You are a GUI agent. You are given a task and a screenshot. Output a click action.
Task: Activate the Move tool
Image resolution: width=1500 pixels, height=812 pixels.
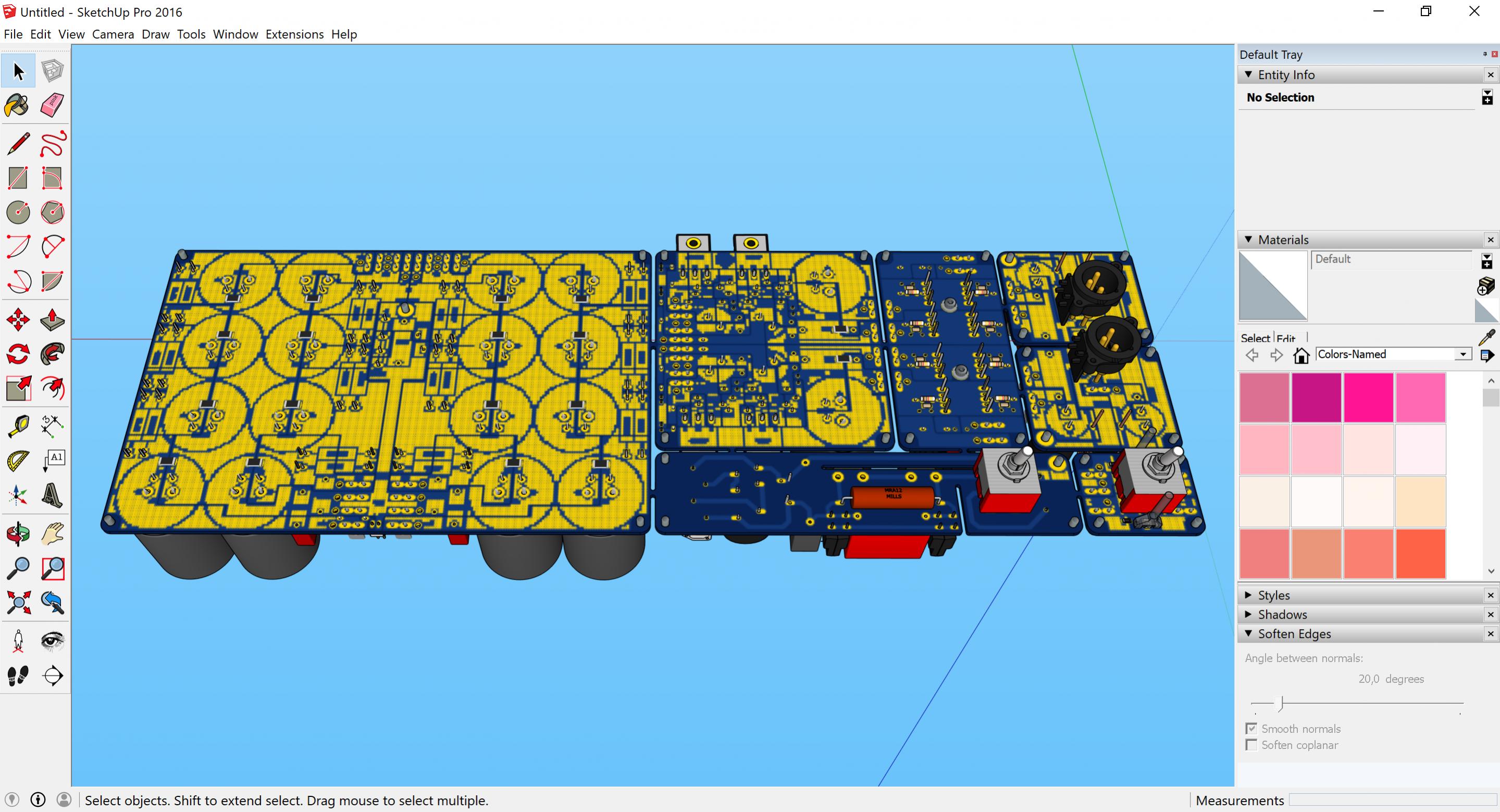click(19, 320)
